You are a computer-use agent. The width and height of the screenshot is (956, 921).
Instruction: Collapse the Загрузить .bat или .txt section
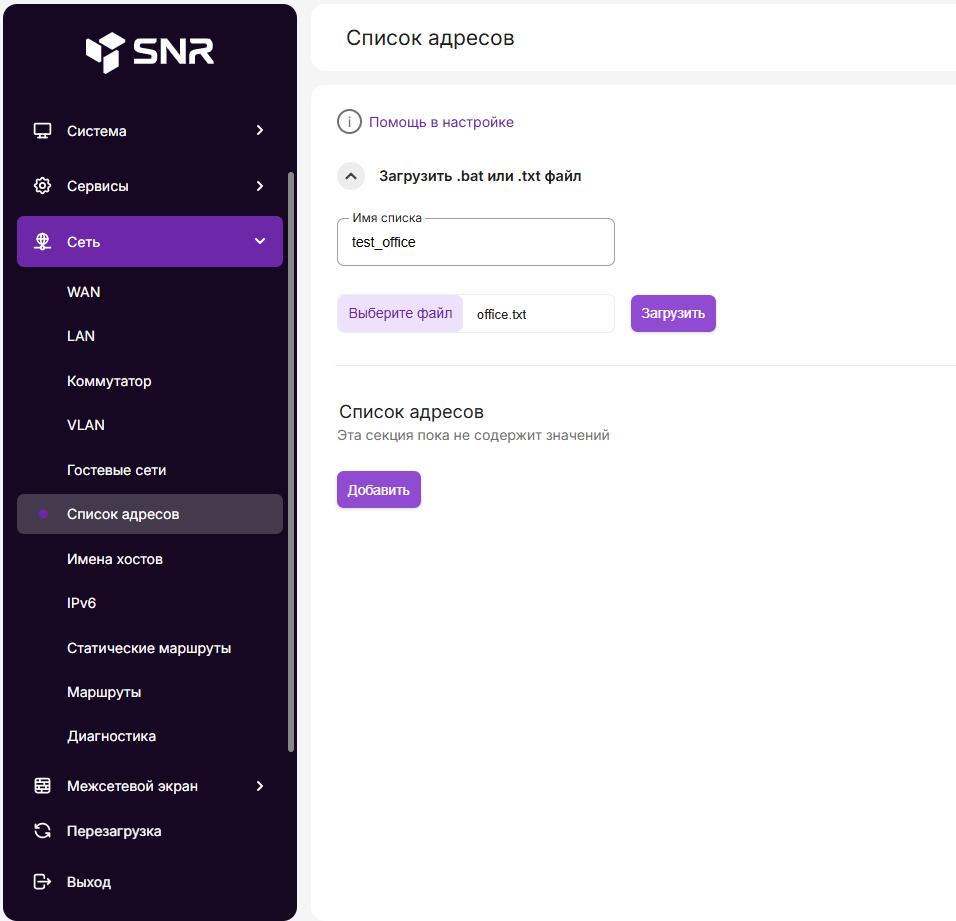(x=351, y=176)
